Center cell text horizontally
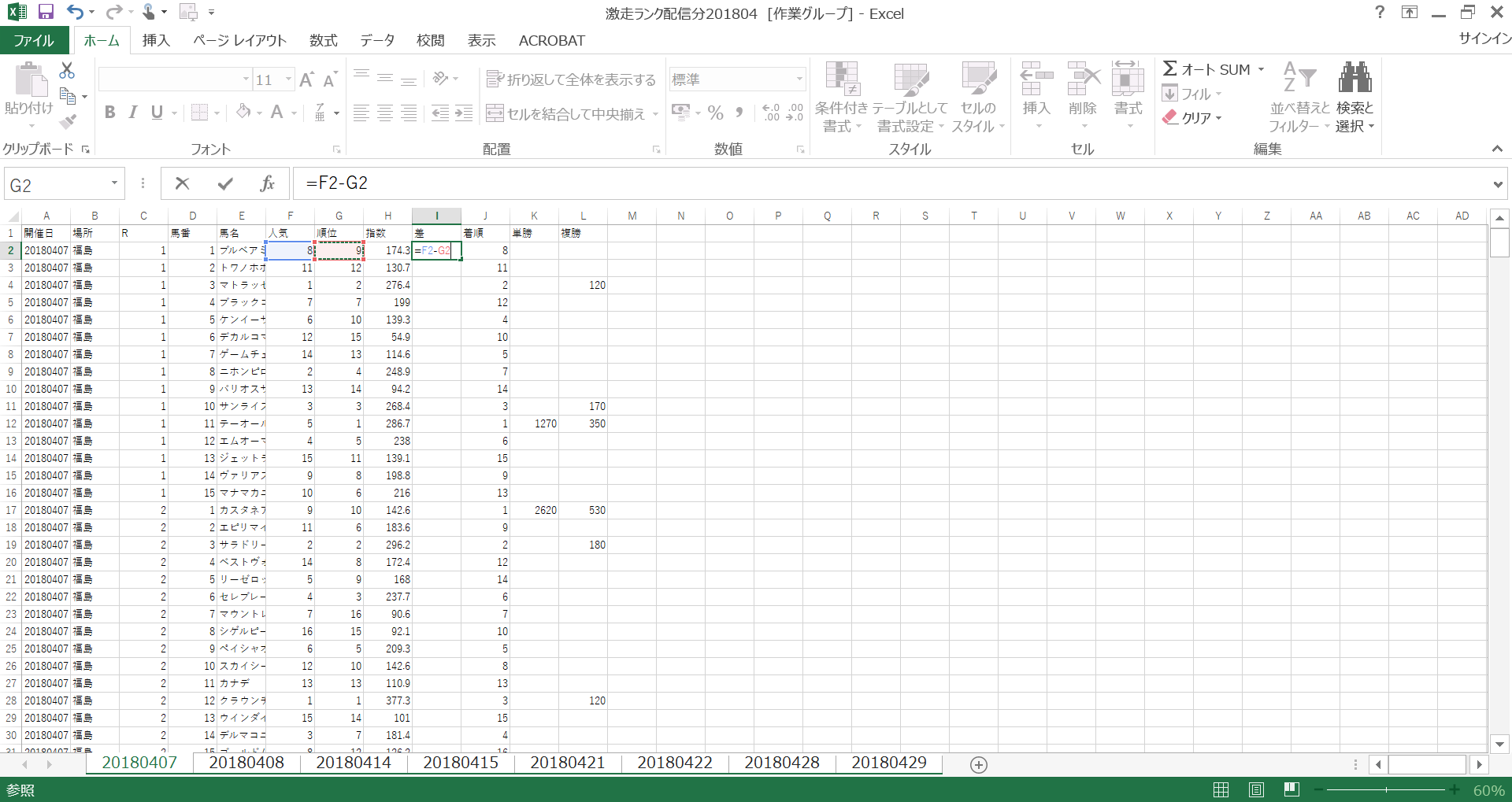This screenshot has height=802, width=1512. tap(385, 113)
